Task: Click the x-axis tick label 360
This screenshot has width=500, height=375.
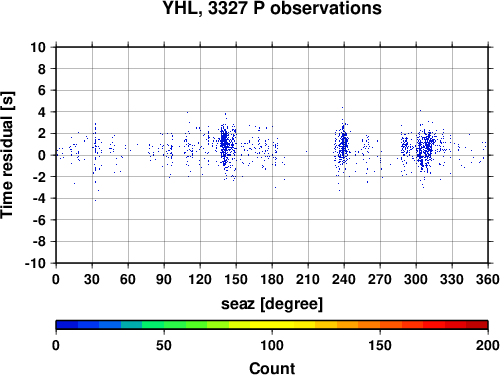Action: click(488, 279)
